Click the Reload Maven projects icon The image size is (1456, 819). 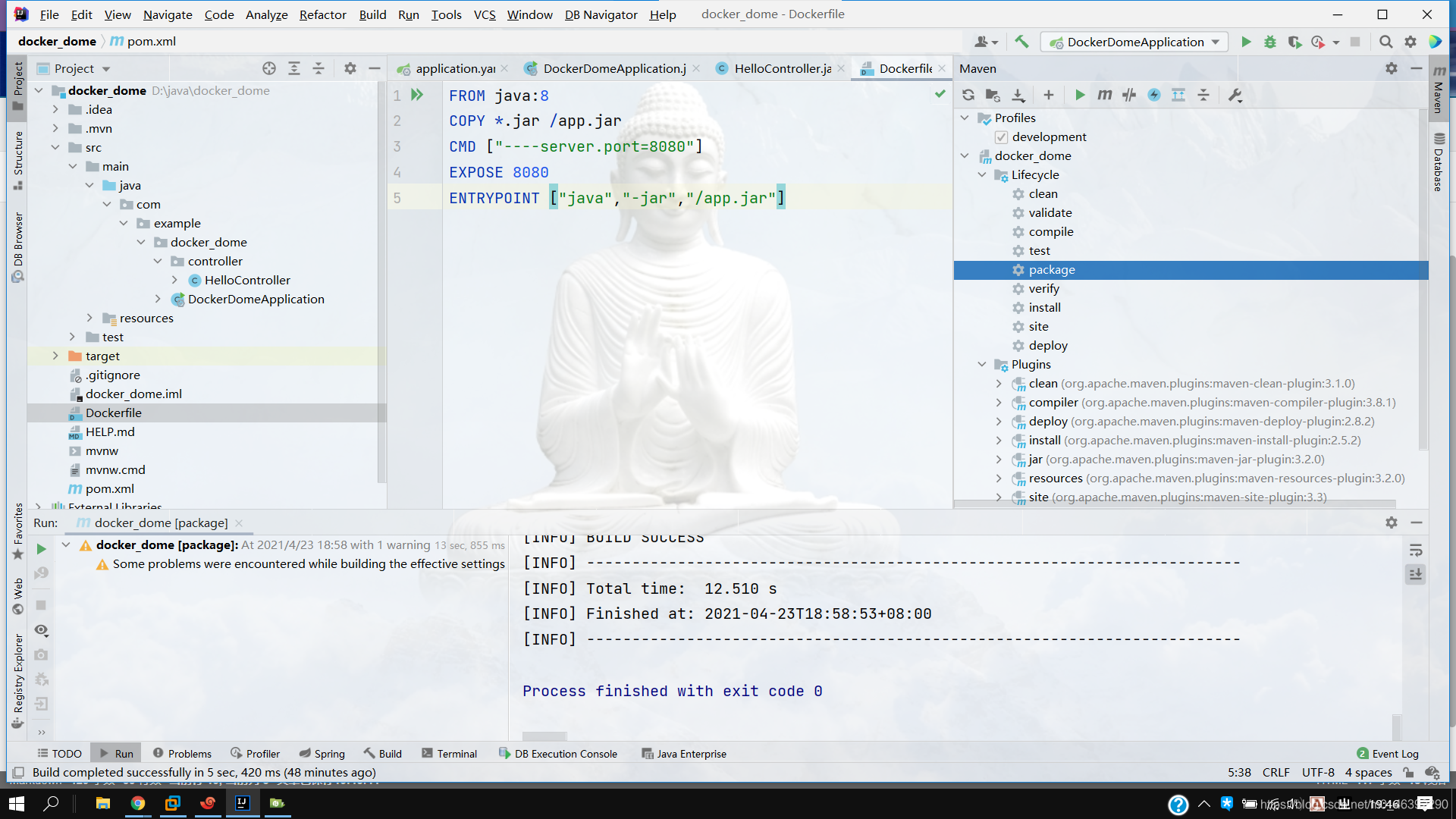pos(968,95)
